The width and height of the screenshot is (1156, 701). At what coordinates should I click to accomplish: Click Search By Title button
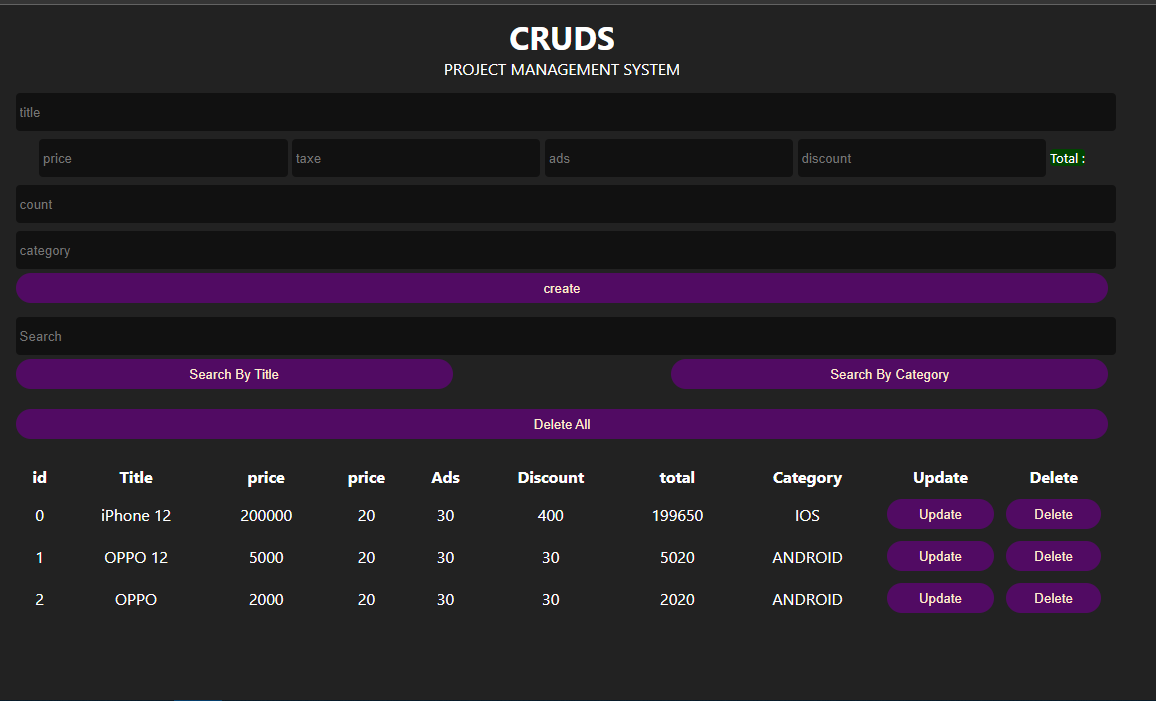coord(234,374)
